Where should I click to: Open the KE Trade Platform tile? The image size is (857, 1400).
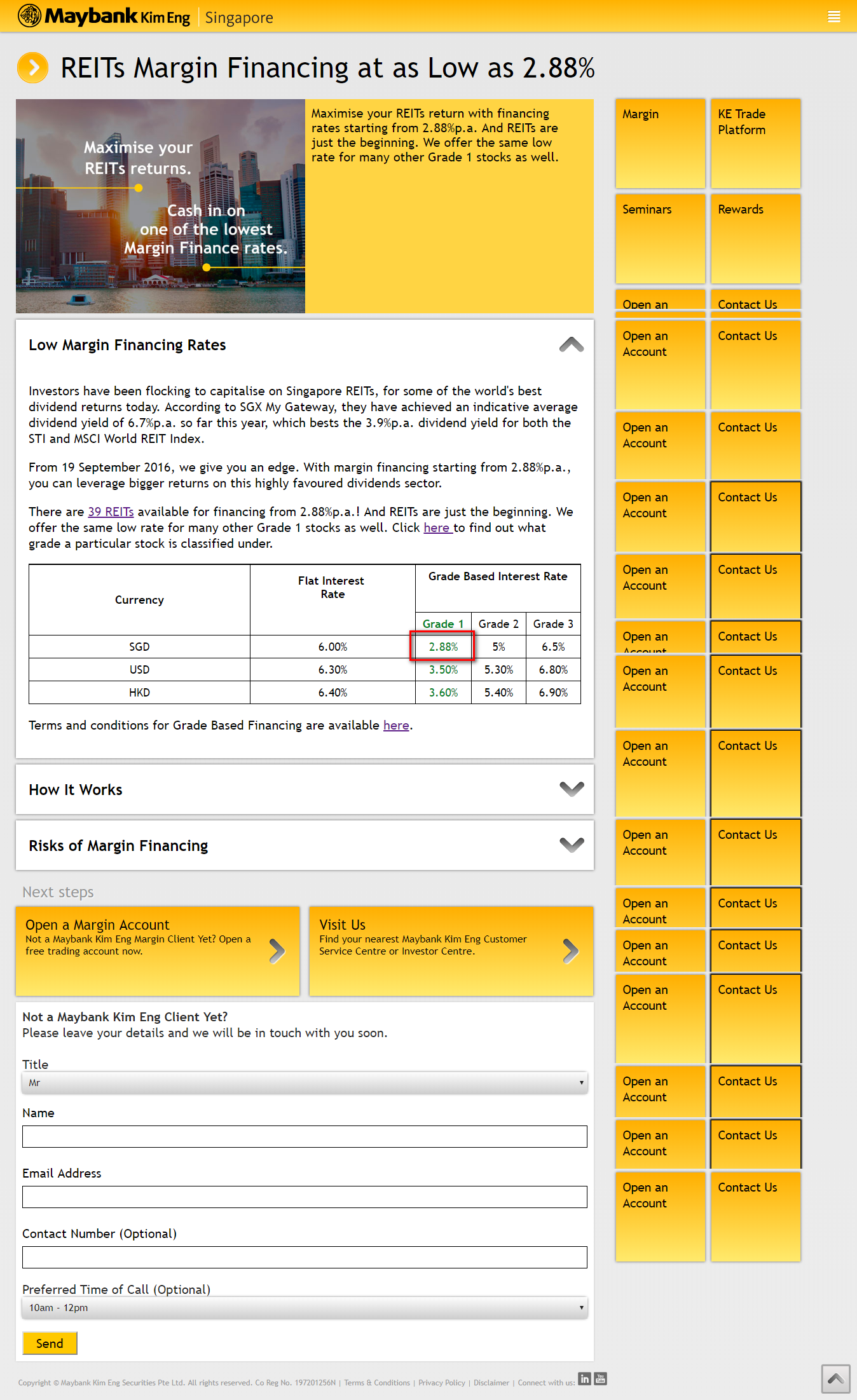point(755,143)
